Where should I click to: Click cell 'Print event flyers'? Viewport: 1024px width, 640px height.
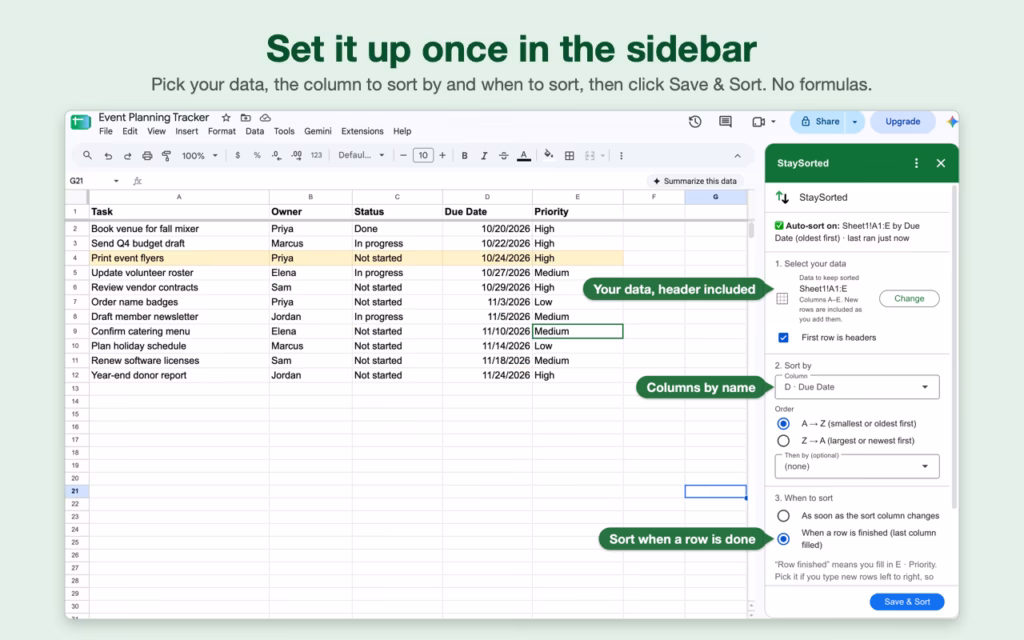tap(179, 258)
